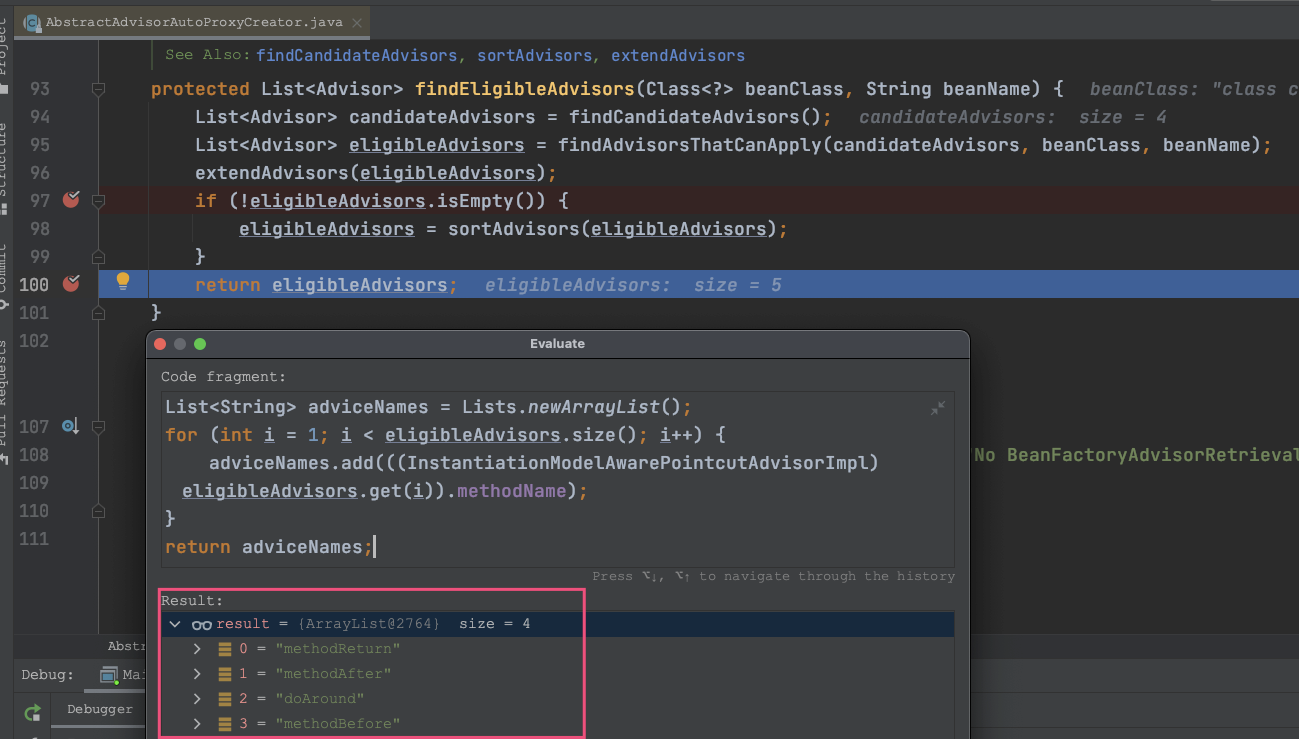Click the yellow lightbulb intention icon
1299x739 pixels.
(x=123, y=281)
